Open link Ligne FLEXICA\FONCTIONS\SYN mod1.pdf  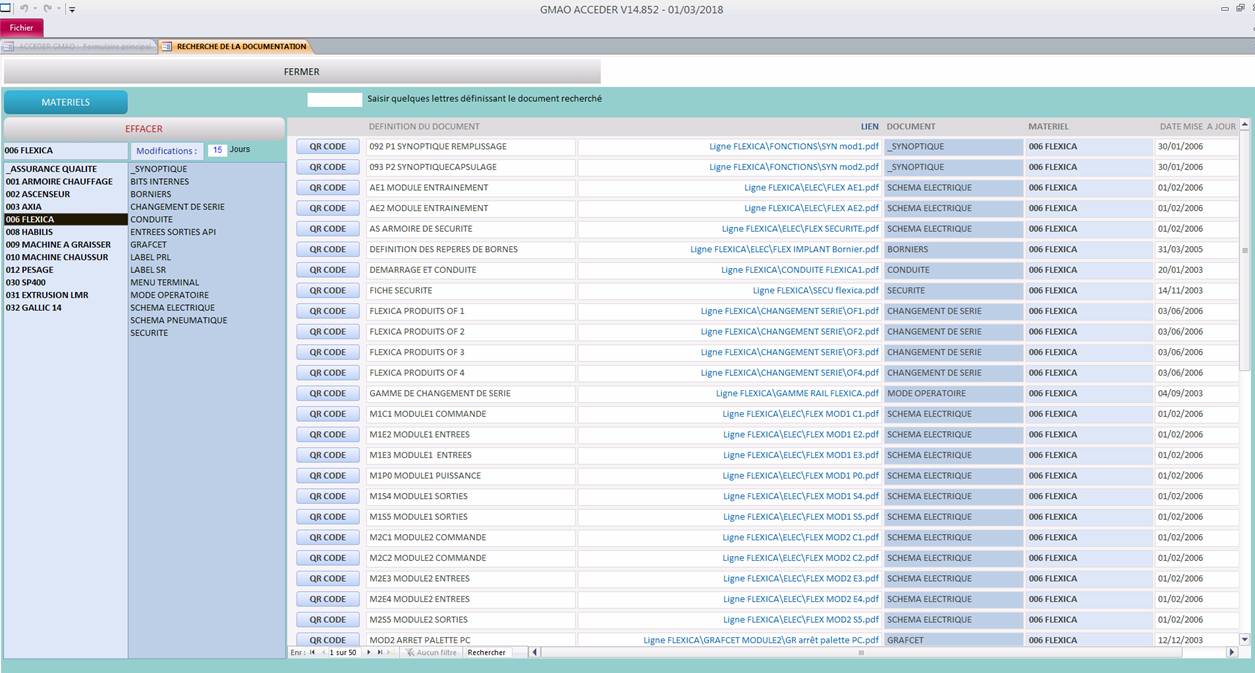(x=794, y=146)
